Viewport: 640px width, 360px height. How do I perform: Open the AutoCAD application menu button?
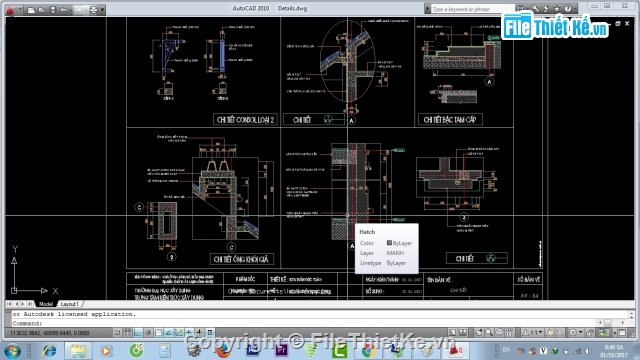click(11, 9)
